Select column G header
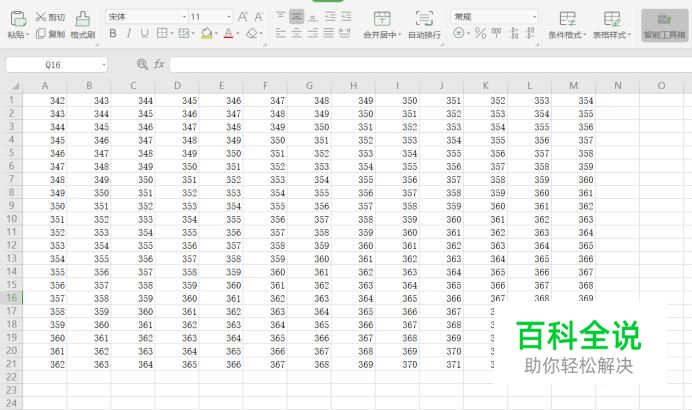Image resolution: width=692 pixels, height=410 pixels. pos(309,86)
